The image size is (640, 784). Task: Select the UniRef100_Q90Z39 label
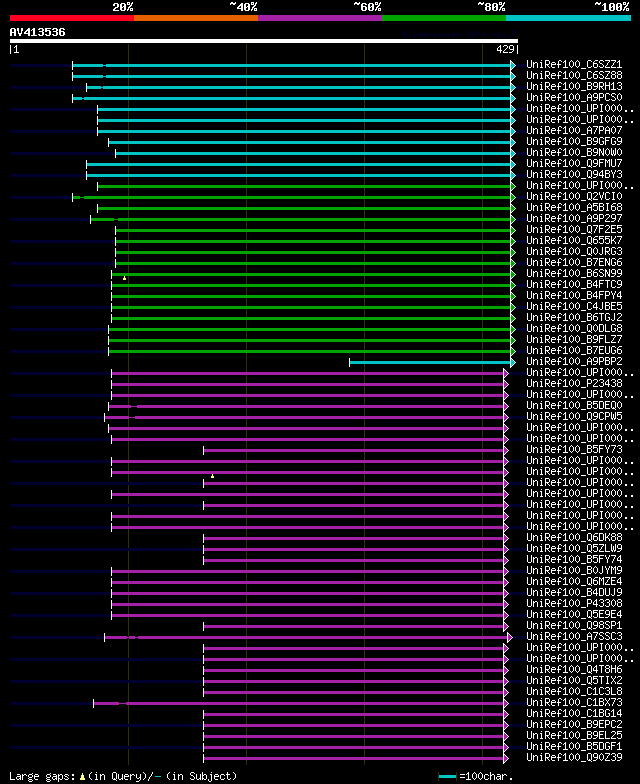point(574,758)
